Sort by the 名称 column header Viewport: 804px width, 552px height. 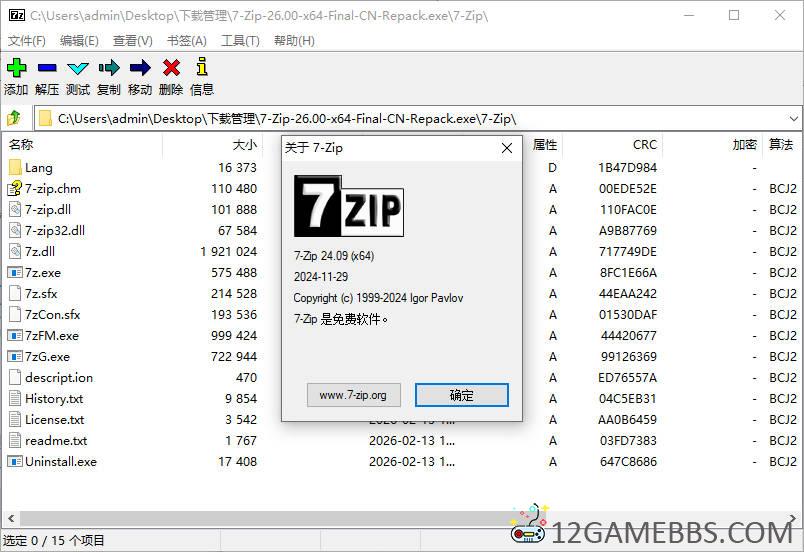[x=82, y=145]
